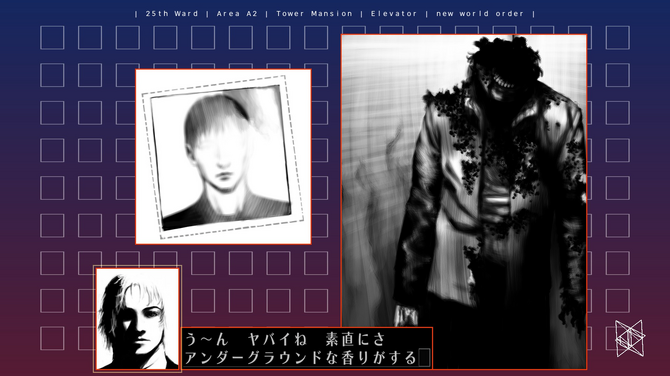Select the "Area A2" header label

(237, 14)
